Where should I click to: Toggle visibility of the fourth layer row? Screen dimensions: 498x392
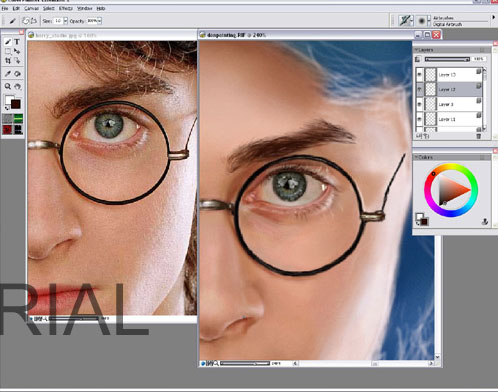point(420,119)
